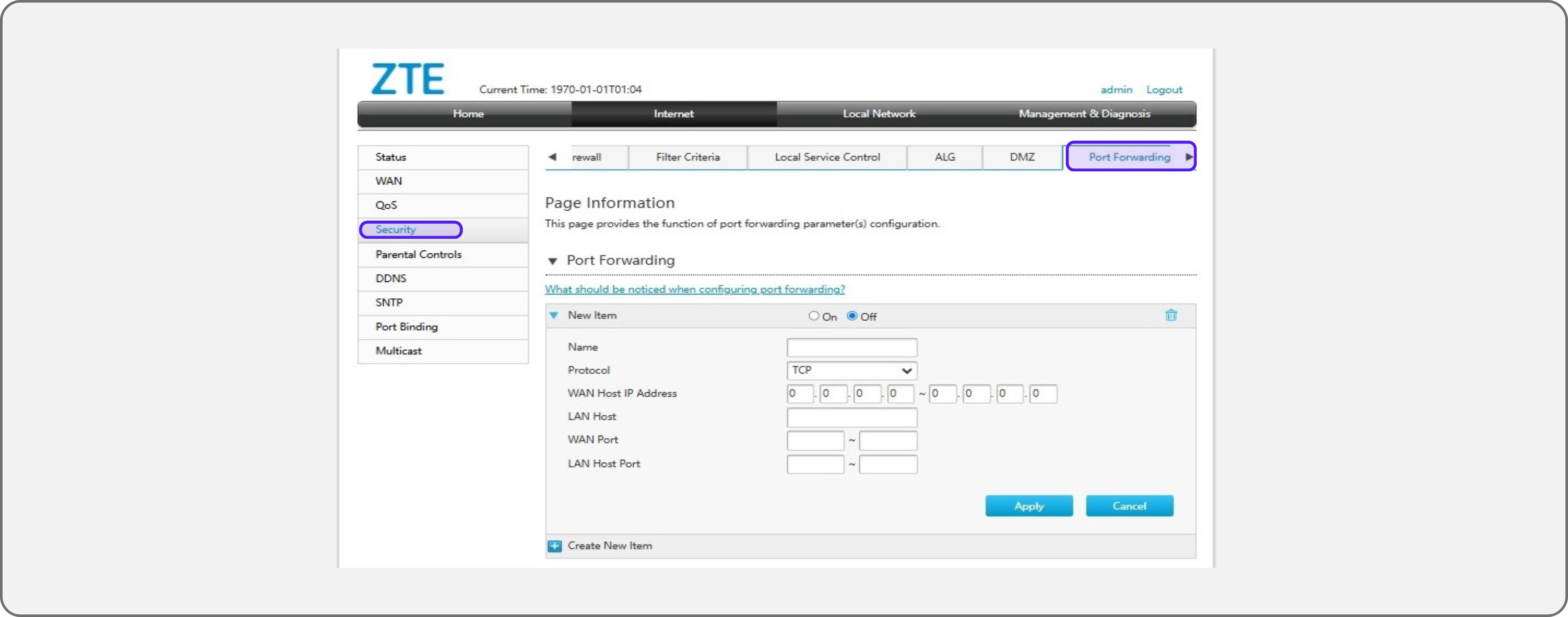Focus the WAN Port start field
Screen dimensions: 1568x617
(x=815, y=440)
